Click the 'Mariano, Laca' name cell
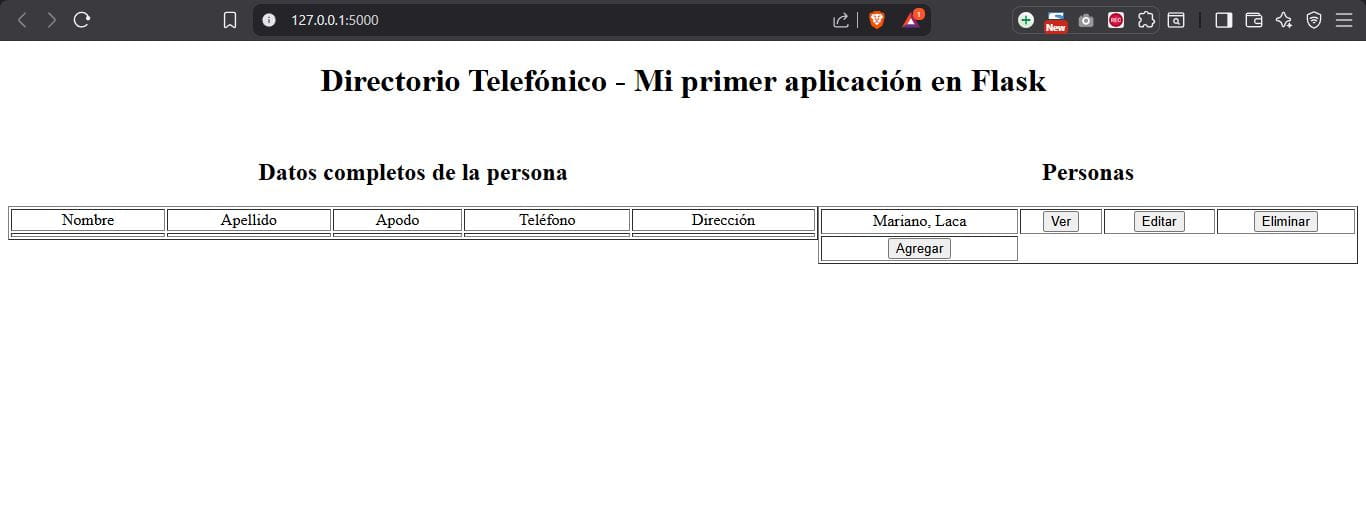The width and height of the screenshot is (1366, 512). point(919,221)
